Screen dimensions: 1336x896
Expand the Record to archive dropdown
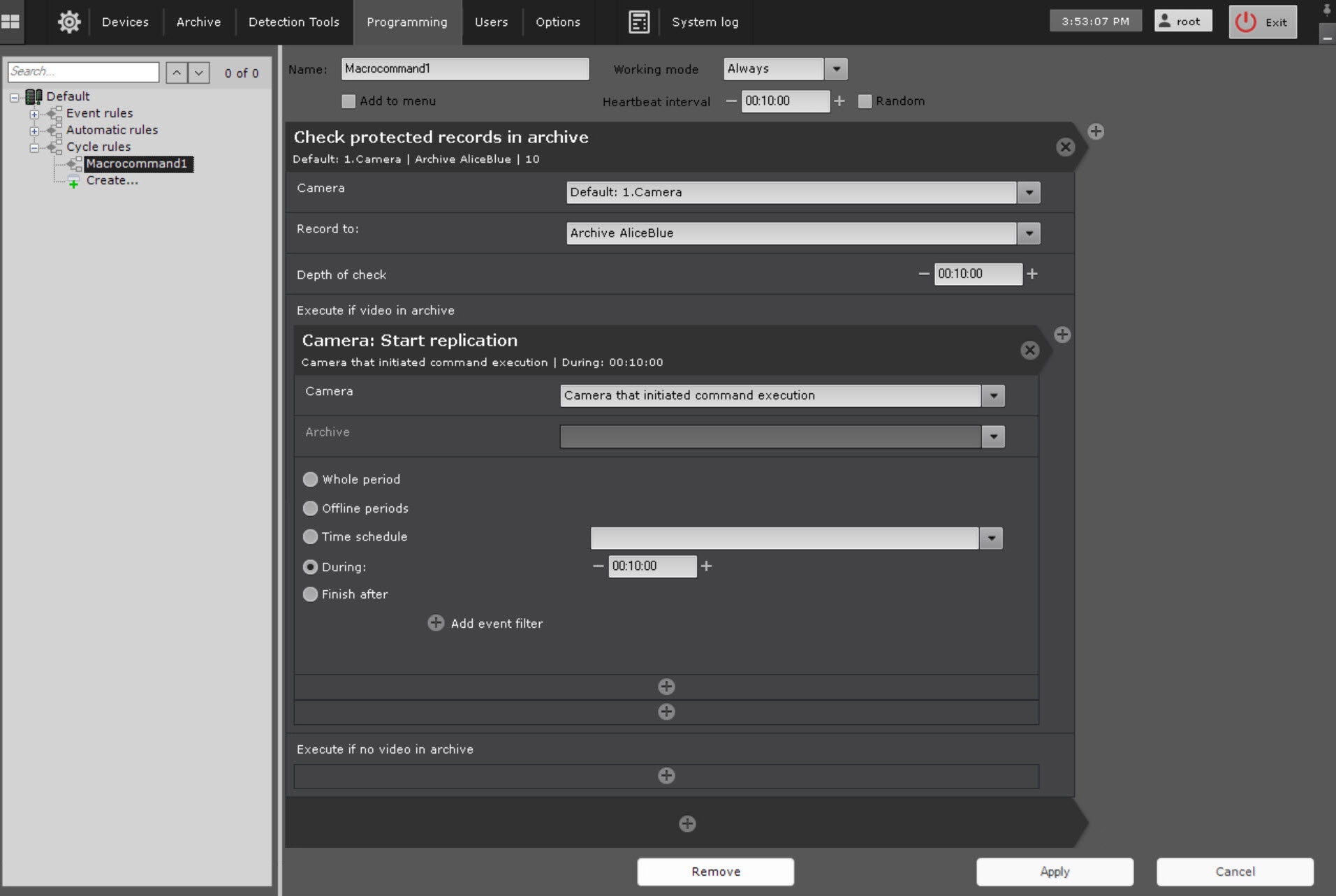pyautogui.click(x=1029, y=233)
